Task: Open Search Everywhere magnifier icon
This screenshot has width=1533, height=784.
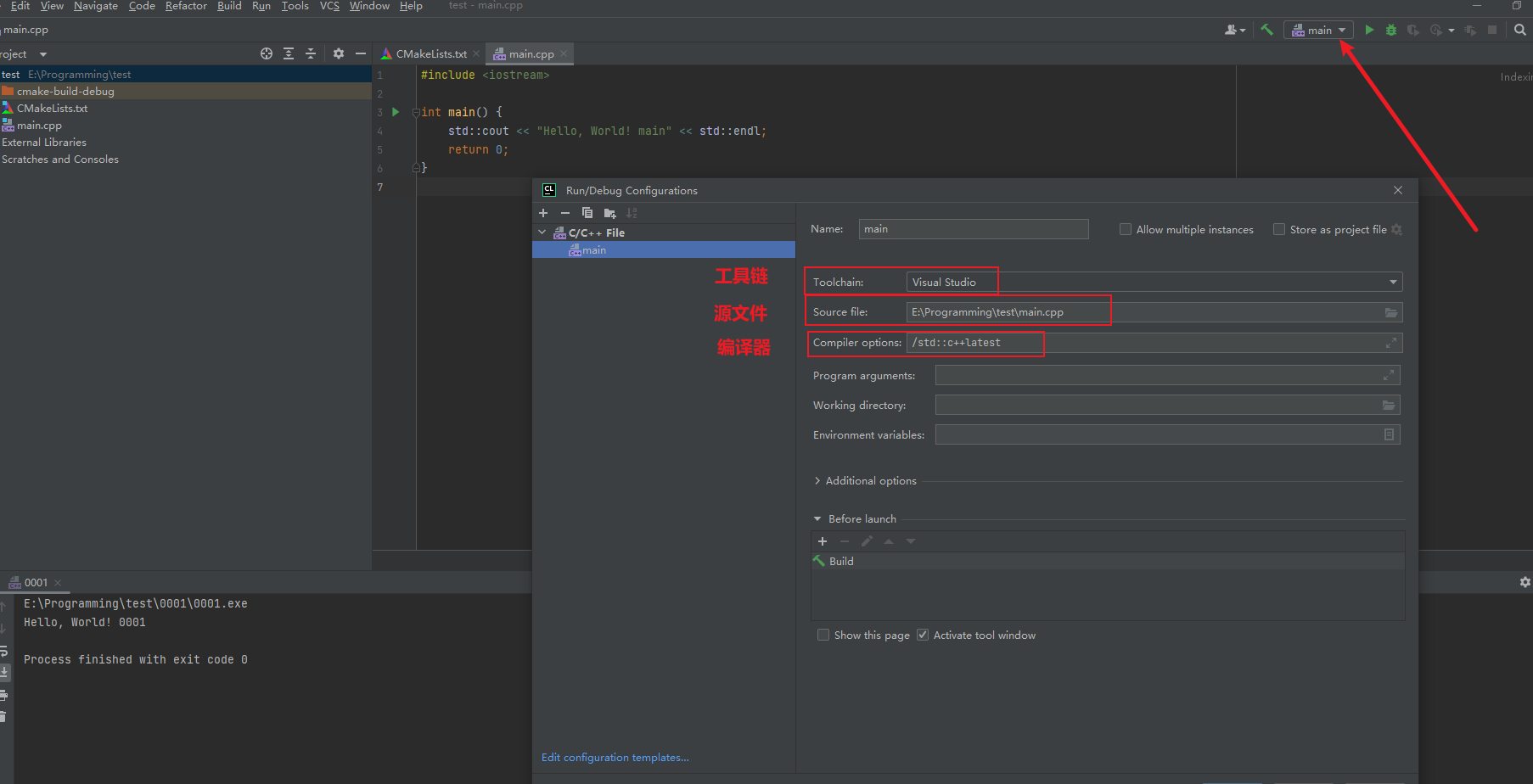Action: (1520, 30)
